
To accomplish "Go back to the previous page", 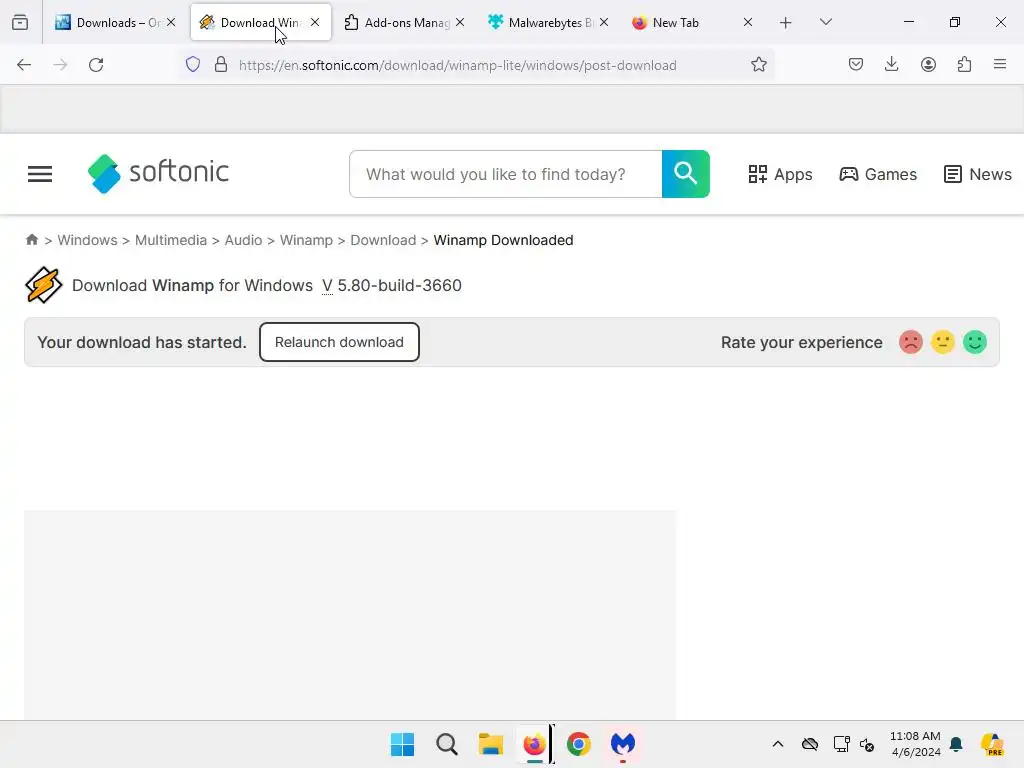I will tap(24, 65).
